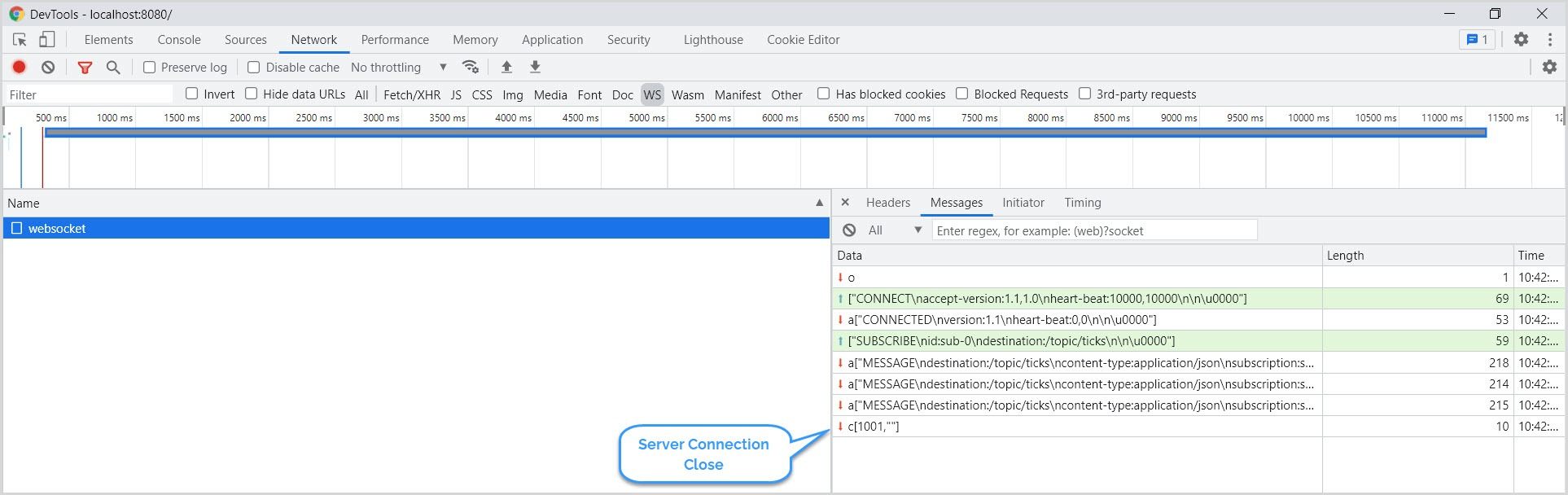Image resolution: width=1568 pixels, height=495 pixels.
Task: Open the Headers tab
Action: tap(888, 203)
